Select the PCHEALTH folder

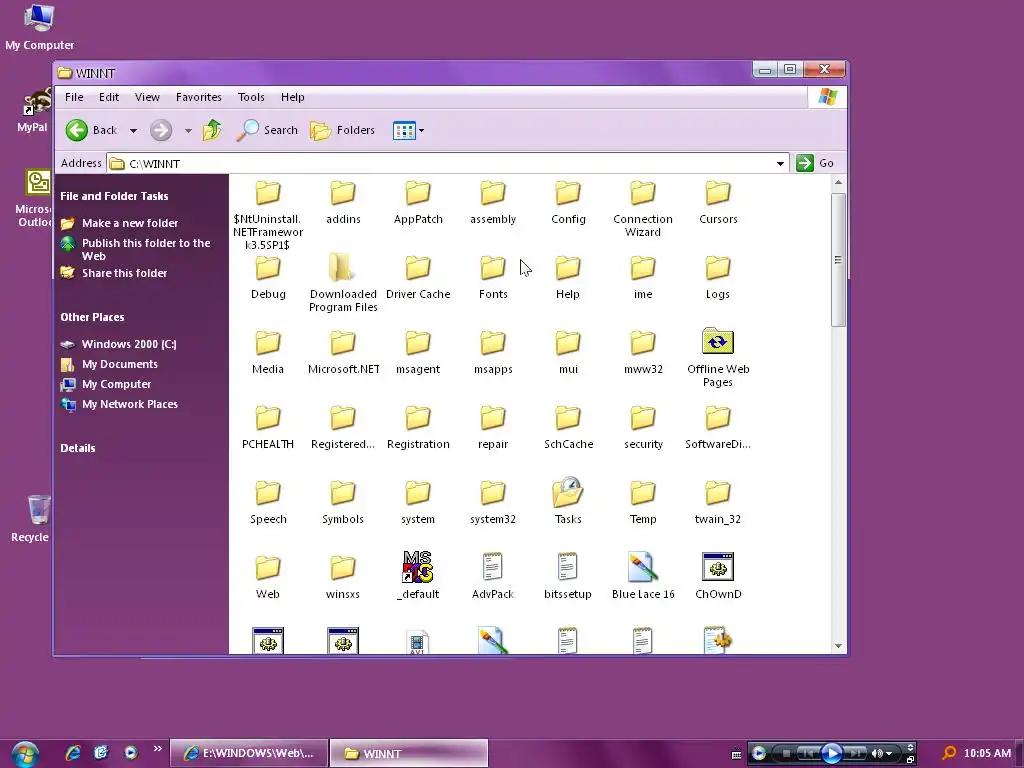tap(268, 426)
